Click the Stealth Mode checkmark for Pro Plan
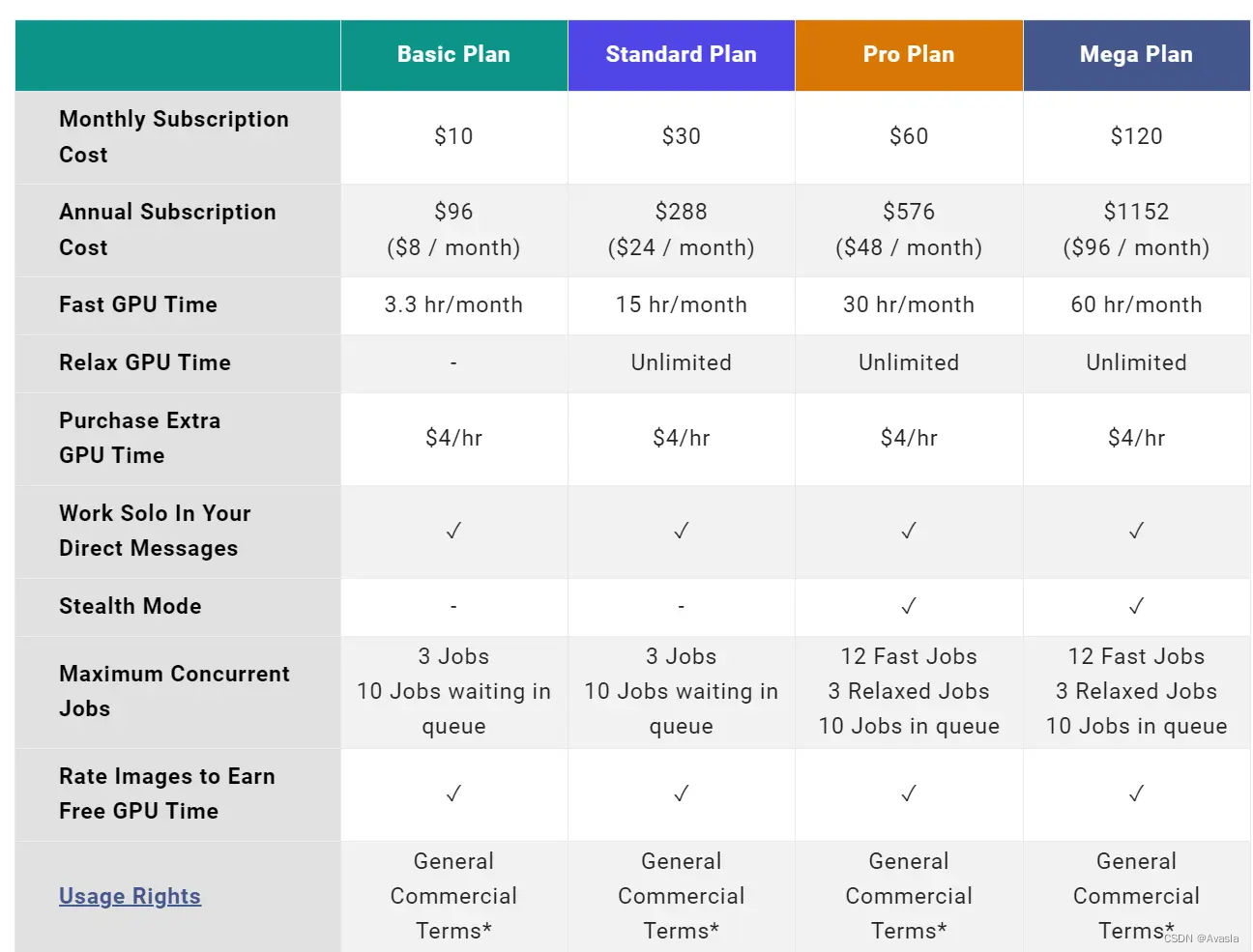The image size is (1253, 952). [909, 606]
